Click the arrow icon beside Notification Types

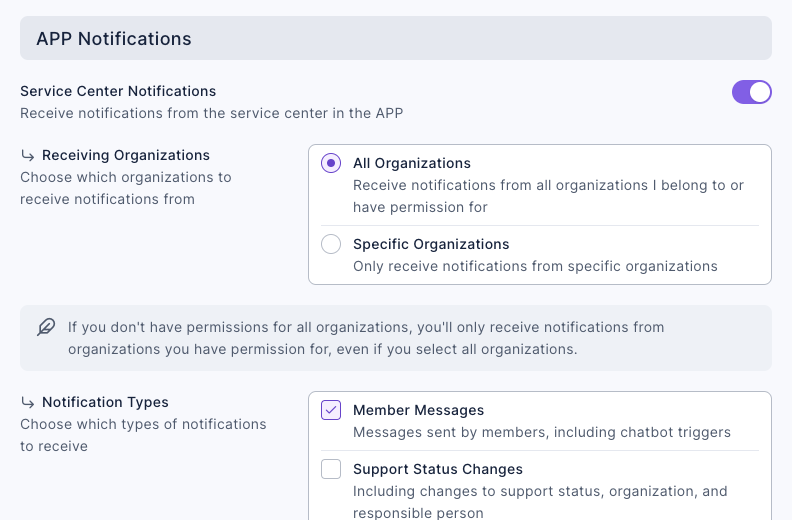point(28,402)
